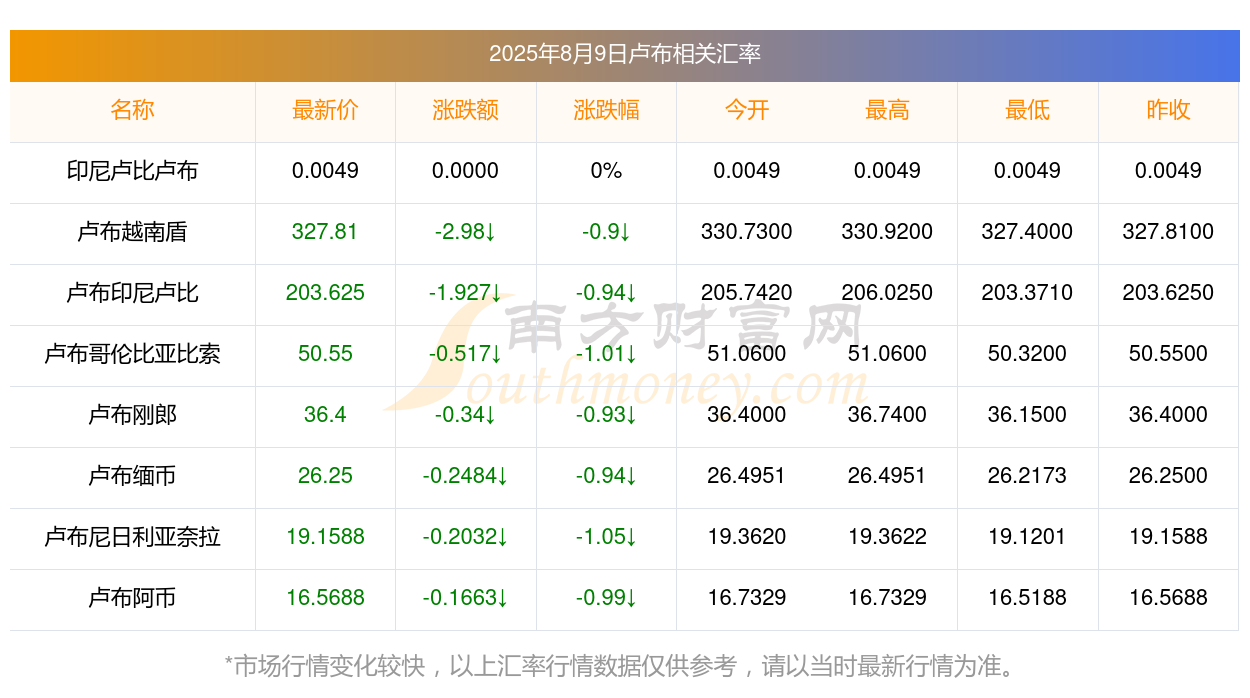
Task: Click percent change -0.93↓
Action: coord(606,415)
